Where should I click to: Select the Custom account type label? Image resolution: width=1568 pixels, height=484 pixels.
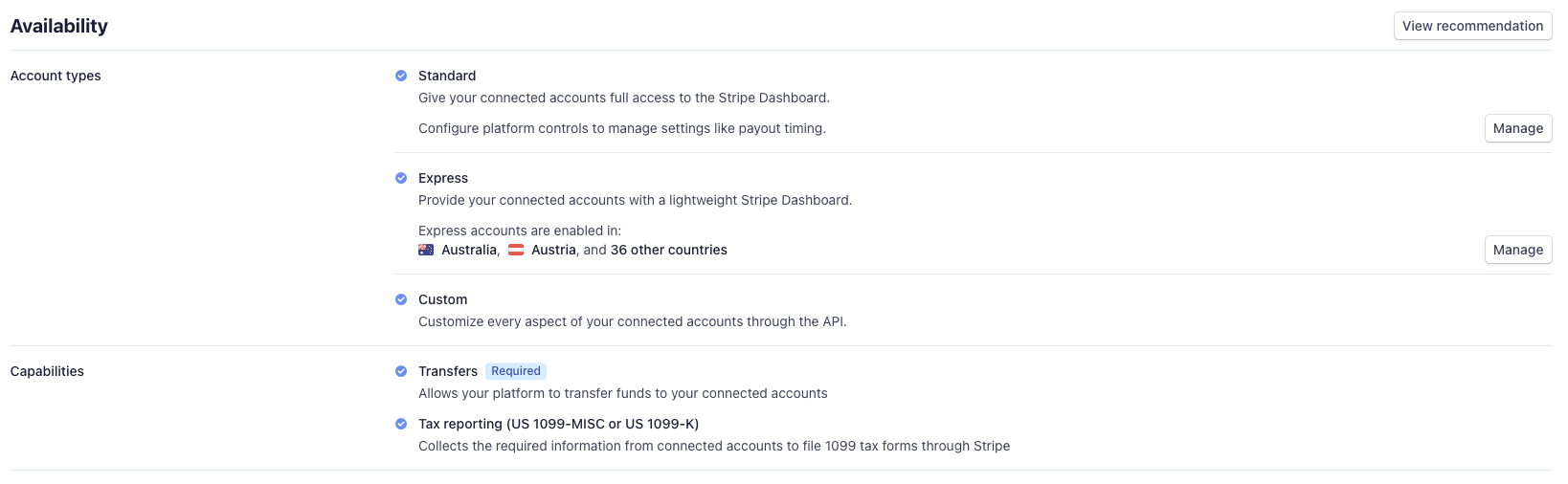pos(443,299)
